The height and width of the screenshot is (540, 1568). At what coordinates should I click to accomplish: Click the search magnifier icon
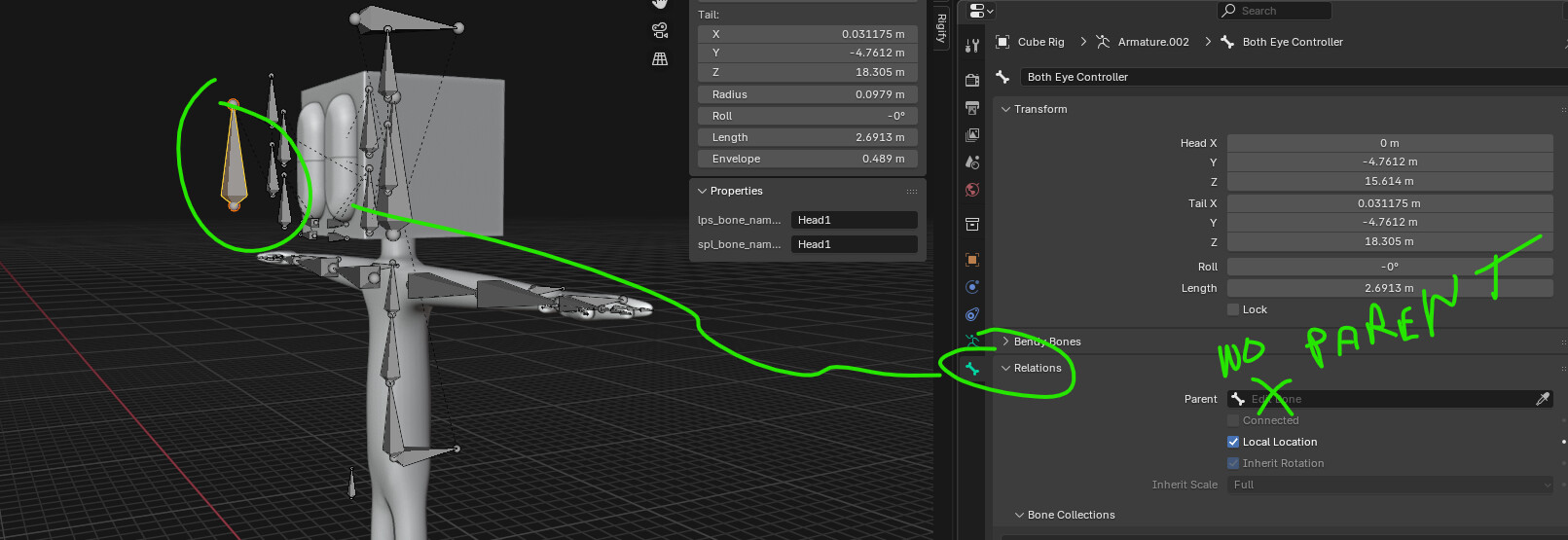coord(1229,11)
